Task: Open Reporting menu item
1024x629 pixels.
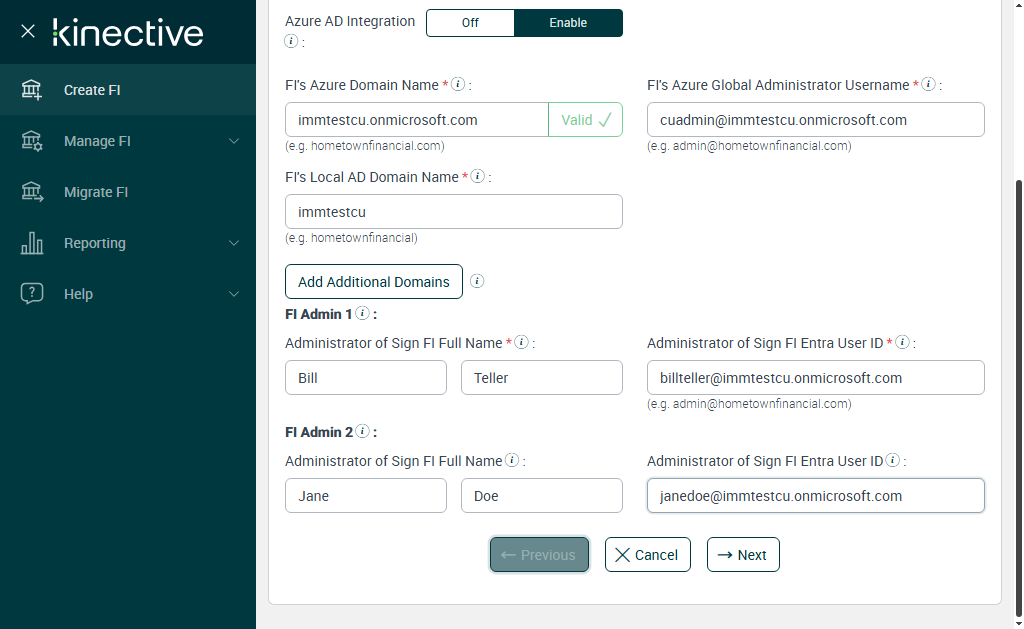Action: point(128,242)
